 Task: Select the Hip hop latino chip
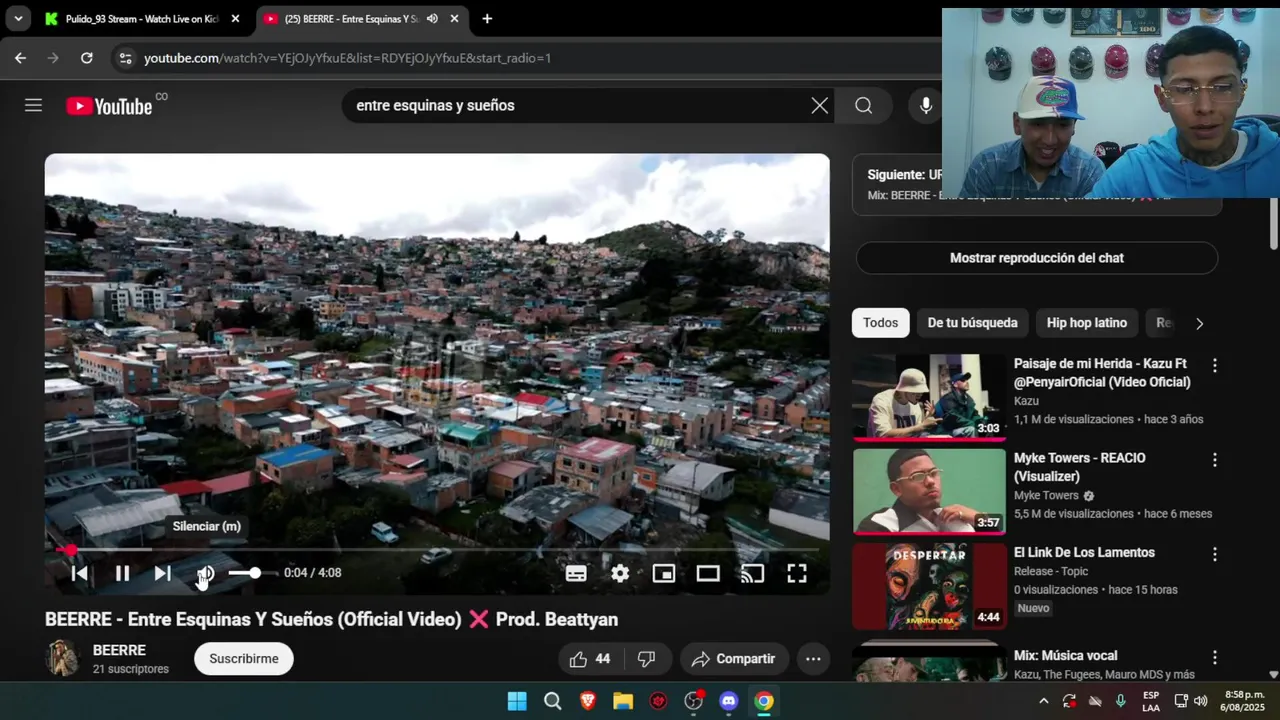1086,323
